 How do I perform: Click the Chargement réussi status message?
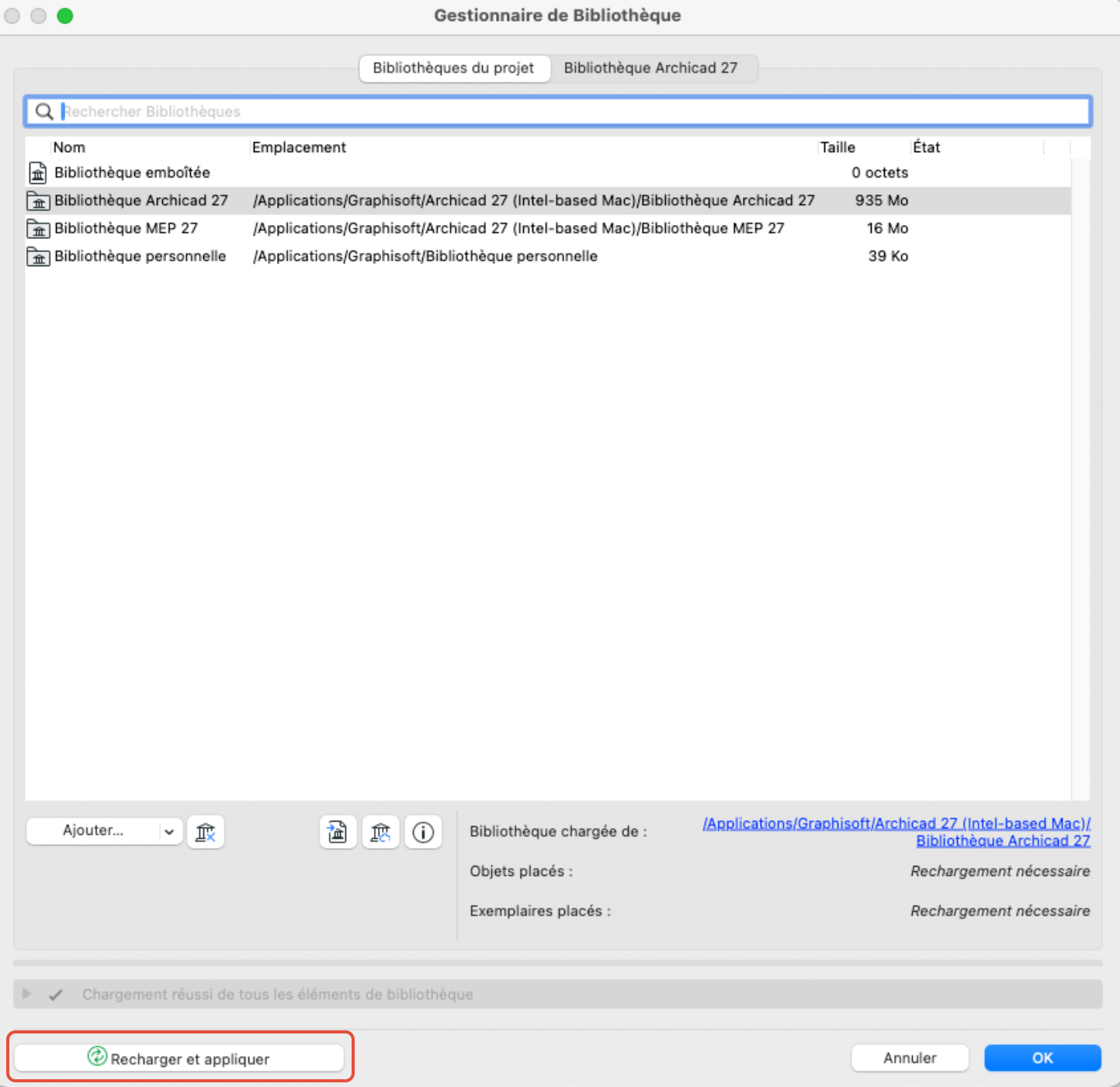click(278, 995)
